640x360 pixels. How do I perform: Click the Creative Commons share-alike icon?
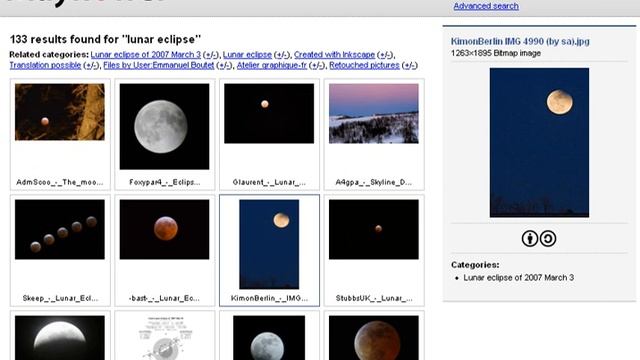(548, 238)
